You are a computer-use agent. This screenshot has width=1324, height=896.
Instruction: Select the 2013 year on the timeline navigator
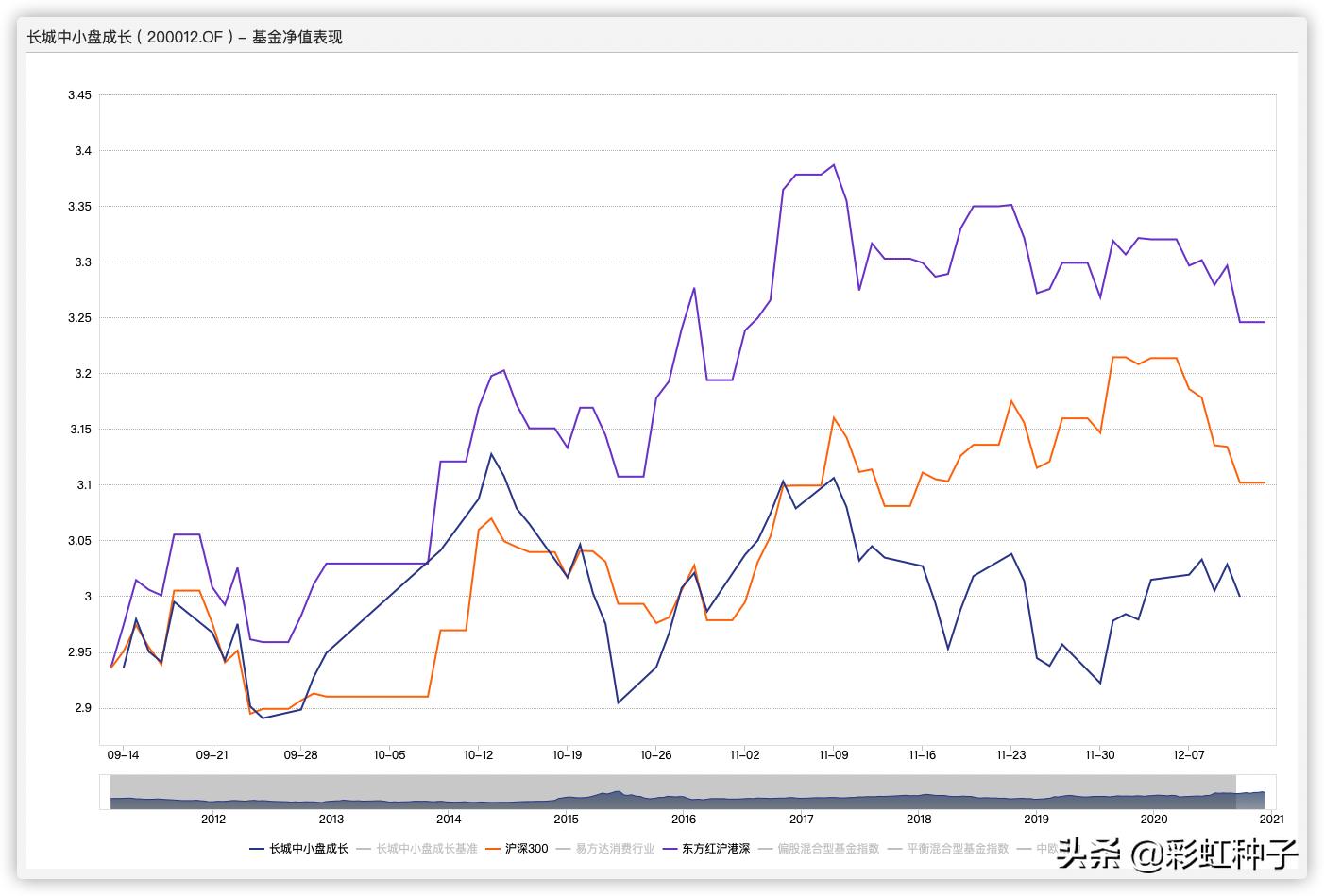coord(331,820)
